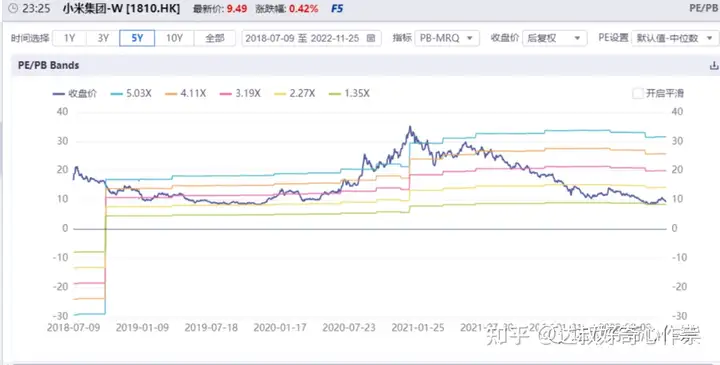This screenshot has width=720, height=365.
Task: Toggle the 2.27X legend series
Action: (x=295, y=93)
